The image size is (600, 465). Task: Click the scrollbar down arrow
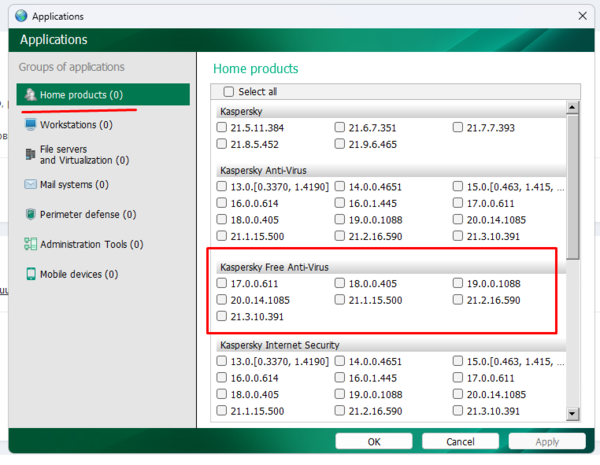tap(572, 413)
